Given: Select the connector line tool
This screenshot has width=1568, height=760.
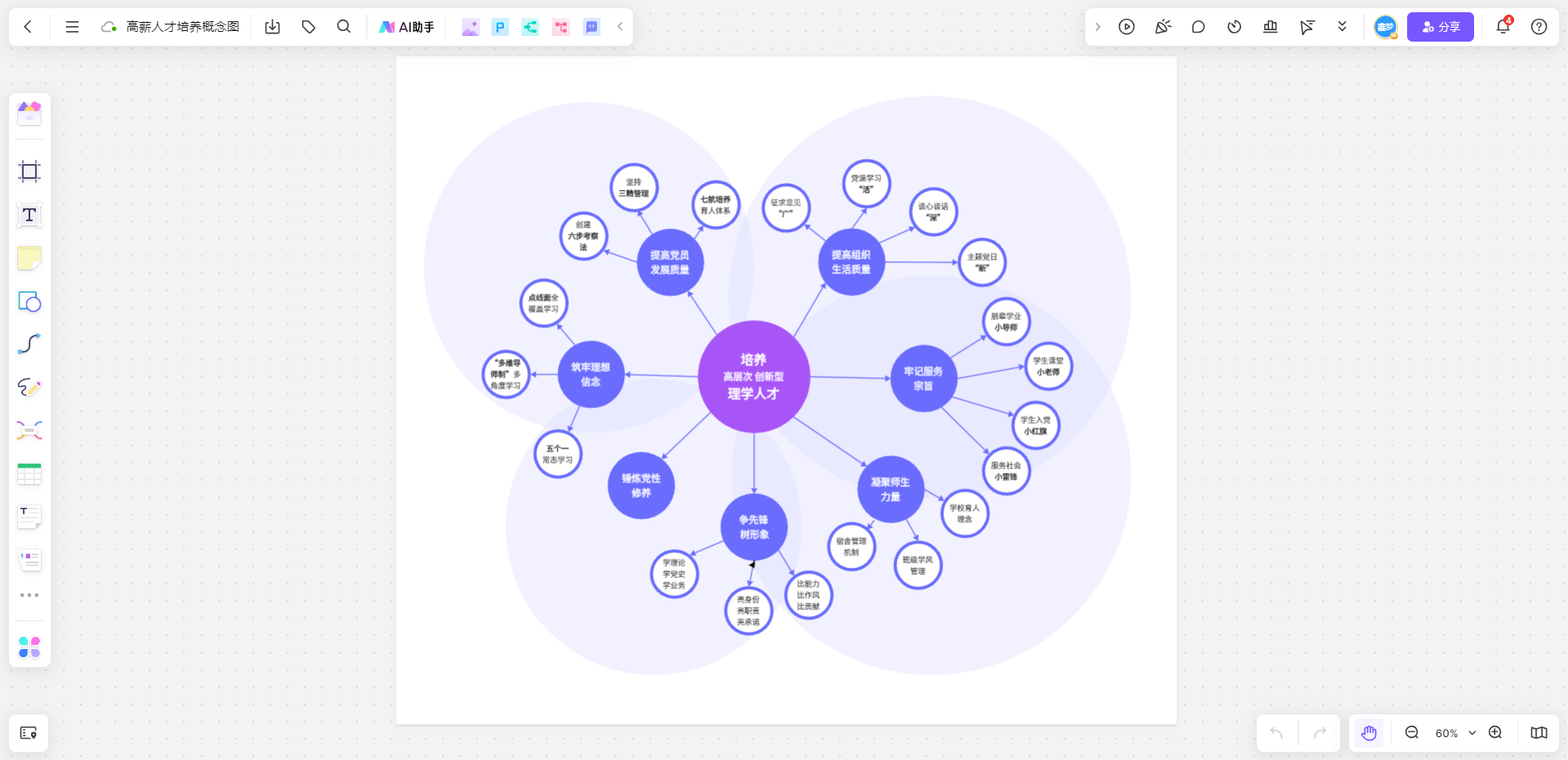Looking at the screenshot, I should click(x=29, y=344).
